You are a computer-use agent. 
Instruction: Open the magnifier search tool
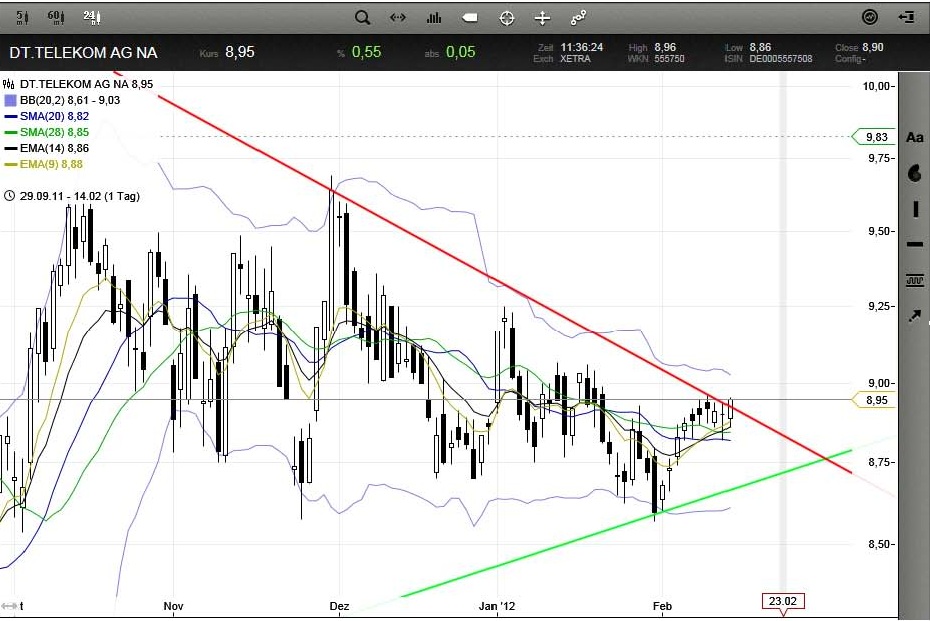click(x=362, y=18)
